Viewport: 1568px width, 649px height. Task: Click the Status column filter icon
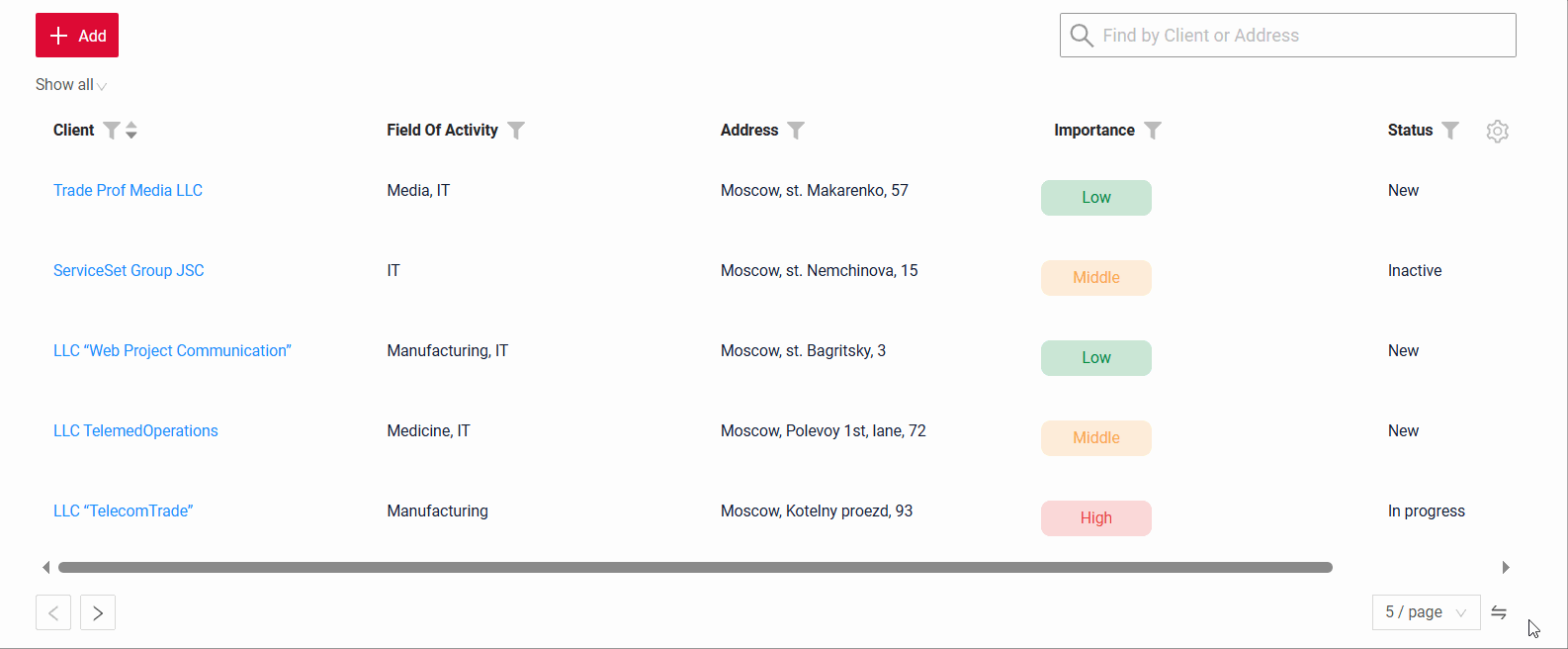pyautogui.click(x=1450, y=131)
